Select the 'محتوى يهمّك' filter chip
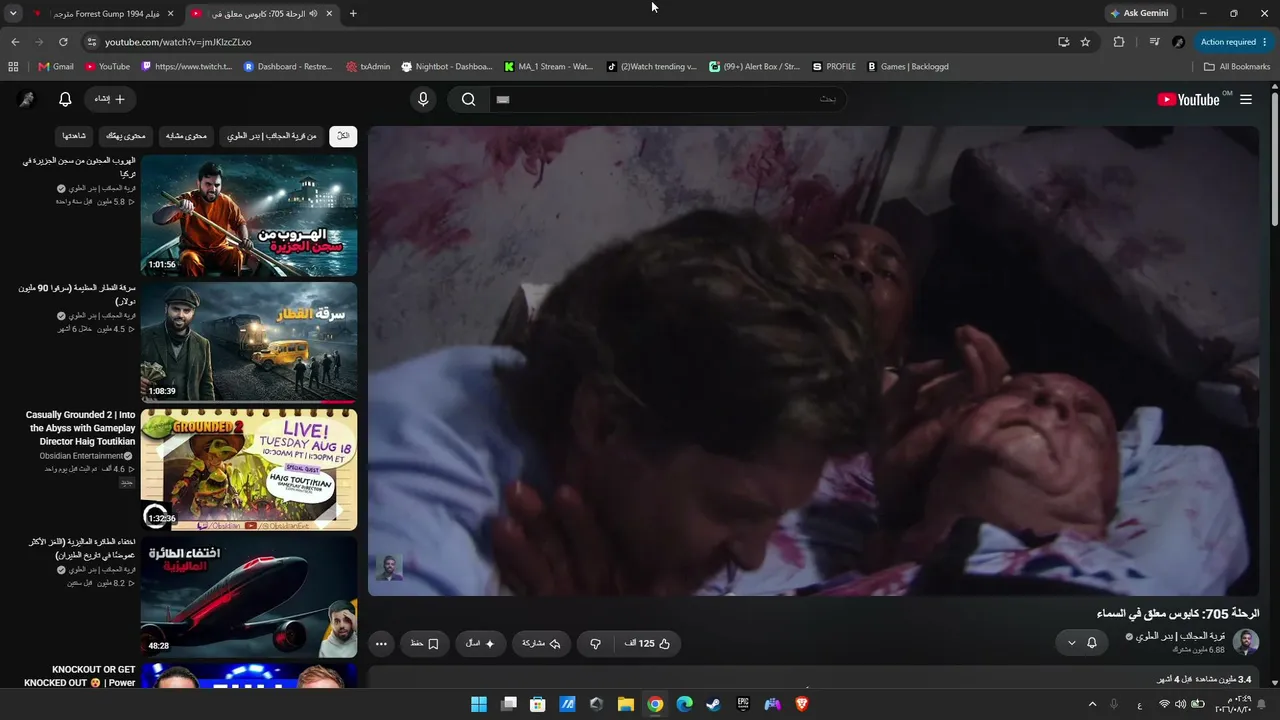This screenshot has width=1280, height=720. point(126,136)
